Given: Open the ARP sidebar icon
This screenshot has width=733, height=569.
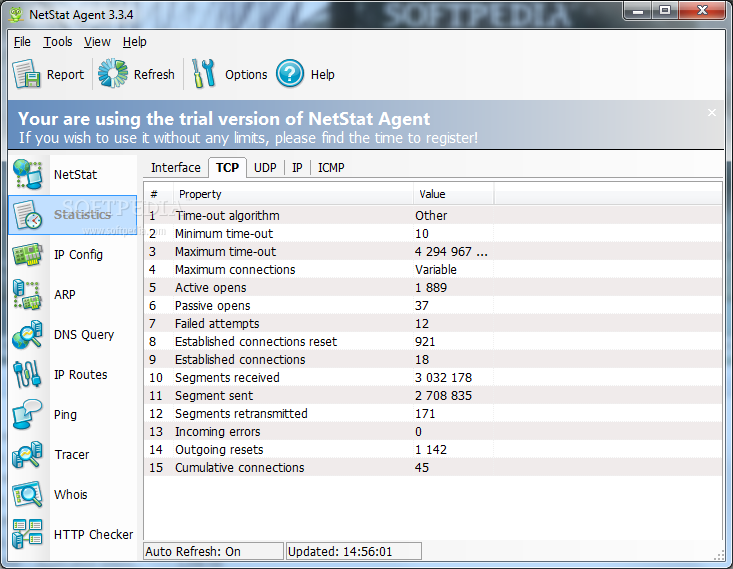Looking at the screenshot, I should point(28,295).
